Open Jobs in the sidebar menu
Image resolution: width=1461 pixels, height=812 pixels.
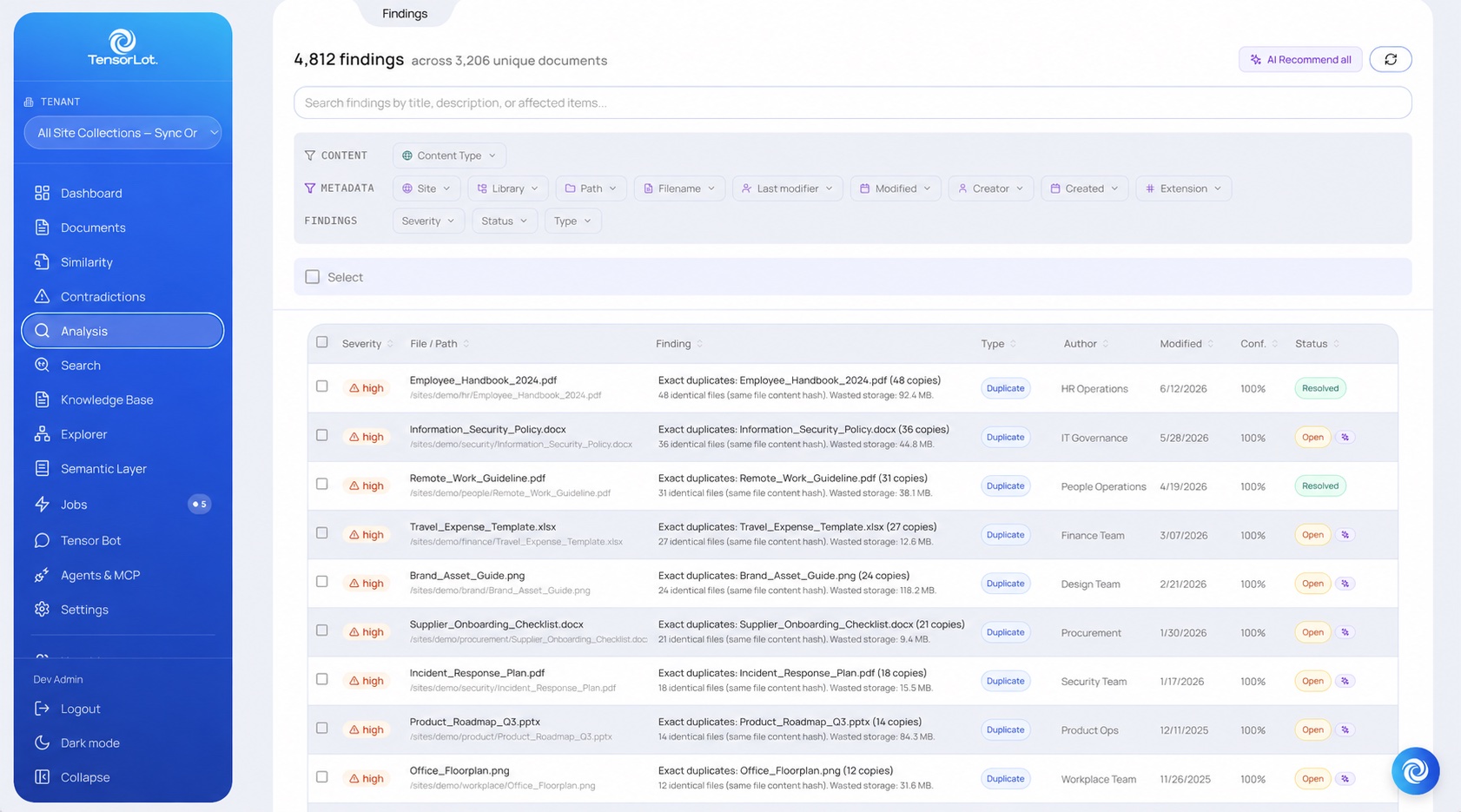point(122,504)
